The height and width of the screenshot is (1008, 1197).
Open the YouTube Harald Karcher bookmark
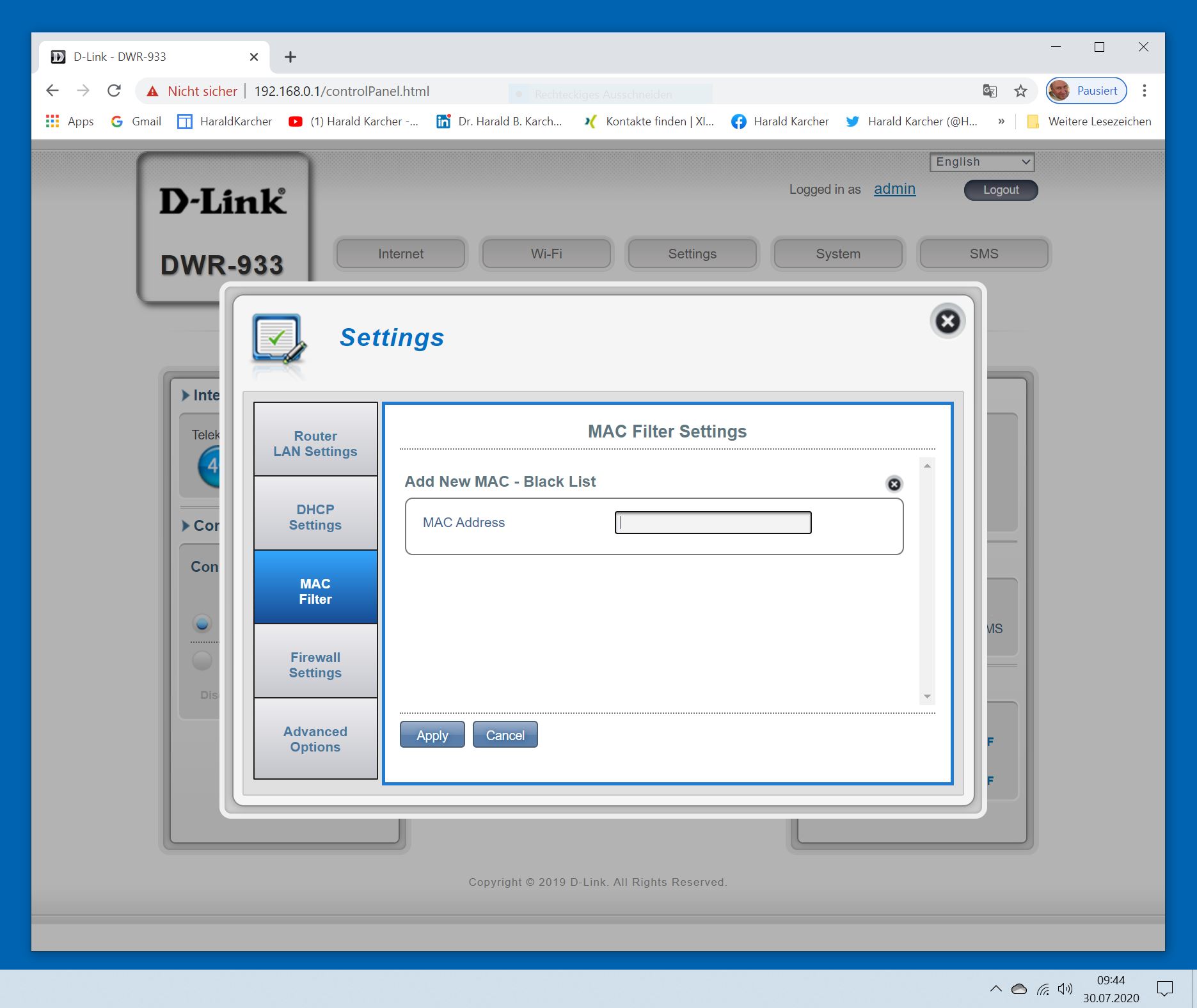pos(353,122)
